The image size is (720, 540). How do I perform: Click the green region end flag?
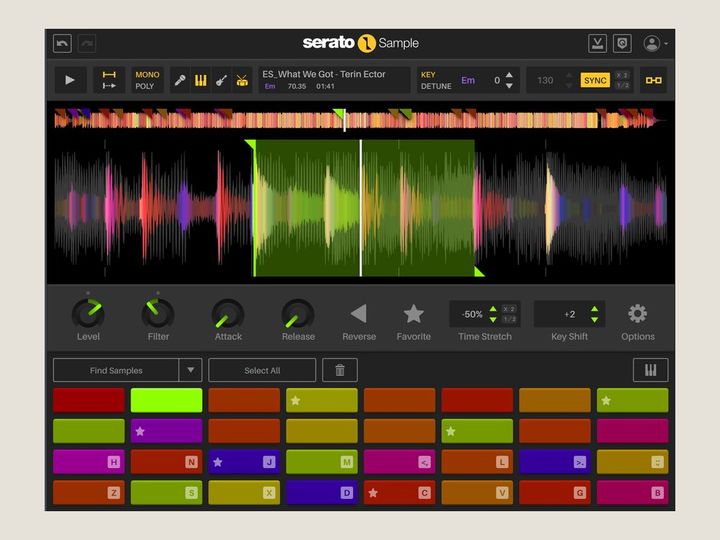(479, 271)
